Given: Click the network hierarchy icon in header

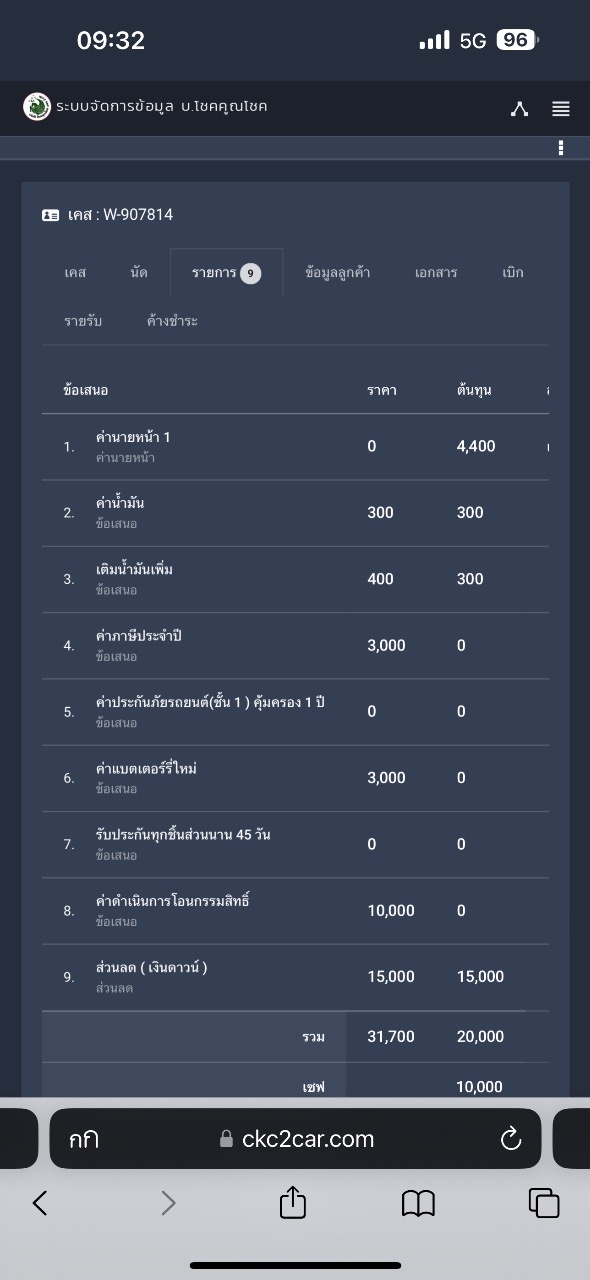Looking at the screenshot, I should [519, 109].
